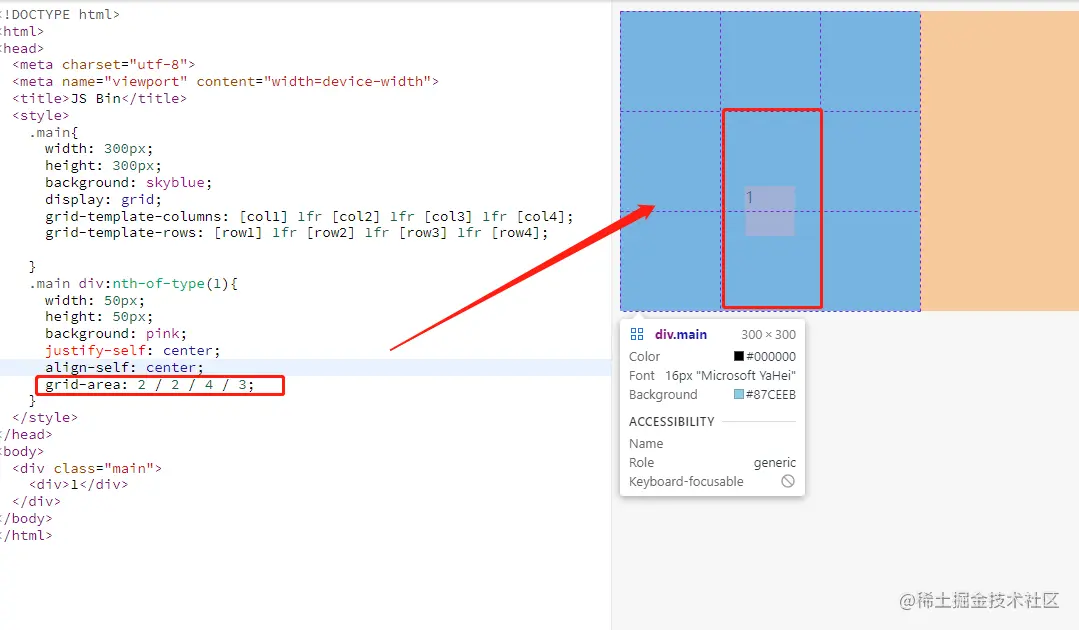Click the grid-template-rows code line
The image size is (1079, 630).
click(297, 233)
